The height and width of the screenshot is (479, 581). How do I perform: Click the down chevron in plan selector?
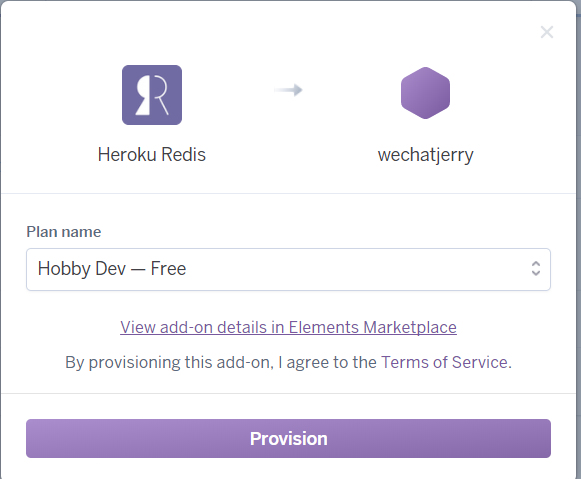(x=536, y=273)
